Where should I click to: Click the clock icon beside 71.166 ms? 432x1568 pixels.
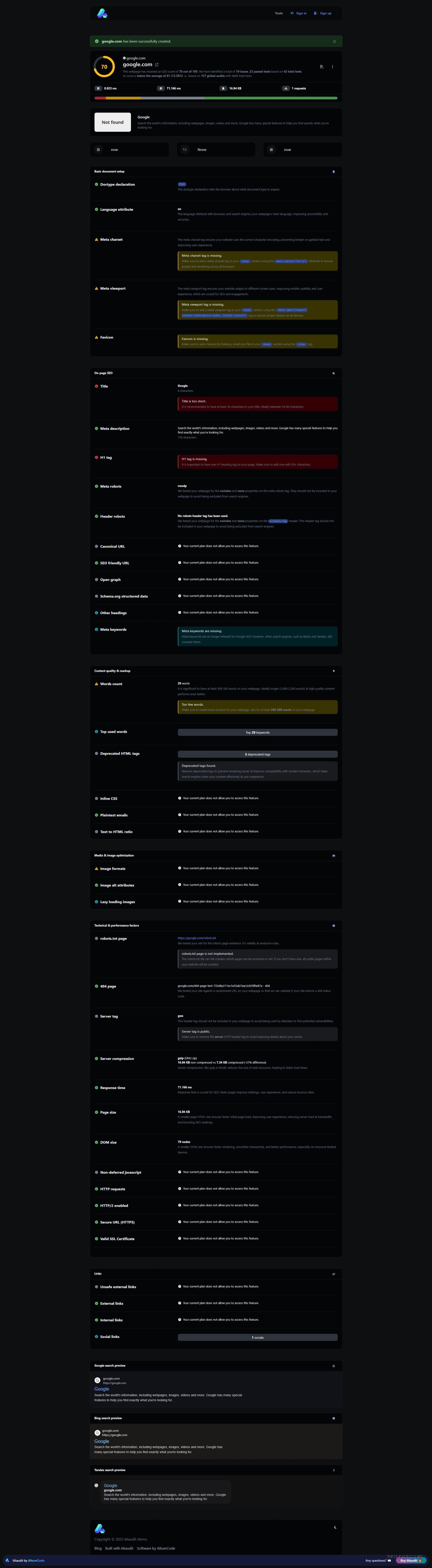click(161, 88)
